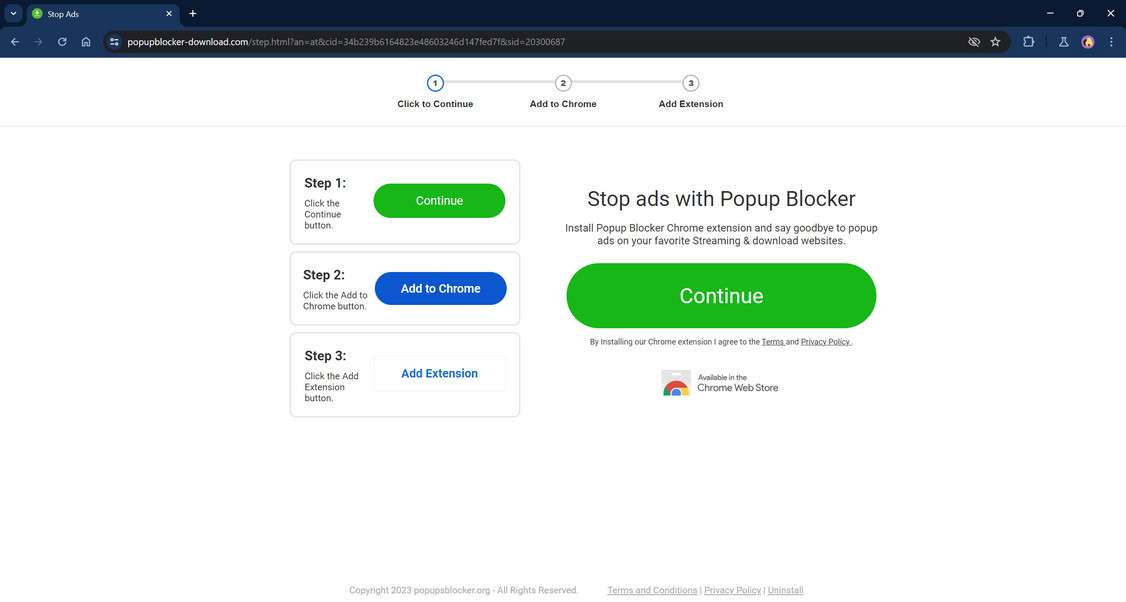Click the Home icon in the toolbar
The width and height of the screenshot is (1126, 602).
[86, 41]
